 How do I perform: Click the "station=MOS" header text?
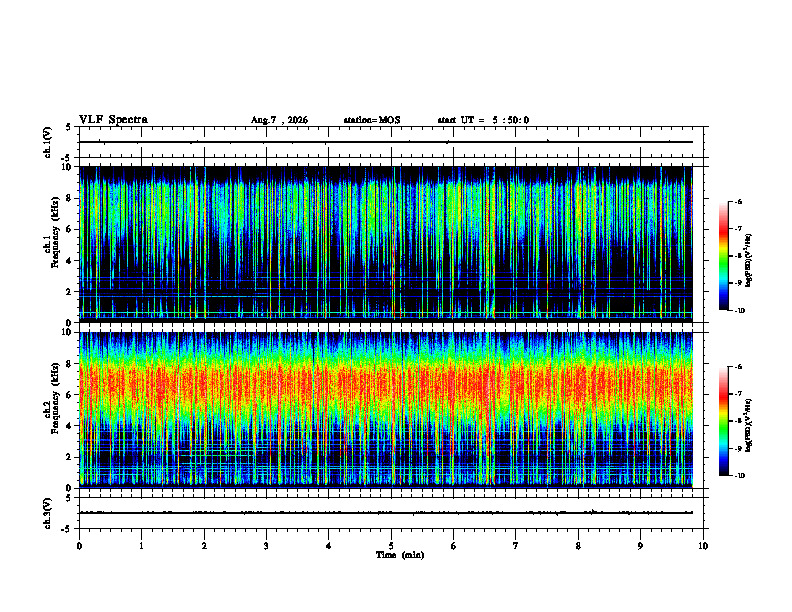pyautogui.click(x=372, y=120)
